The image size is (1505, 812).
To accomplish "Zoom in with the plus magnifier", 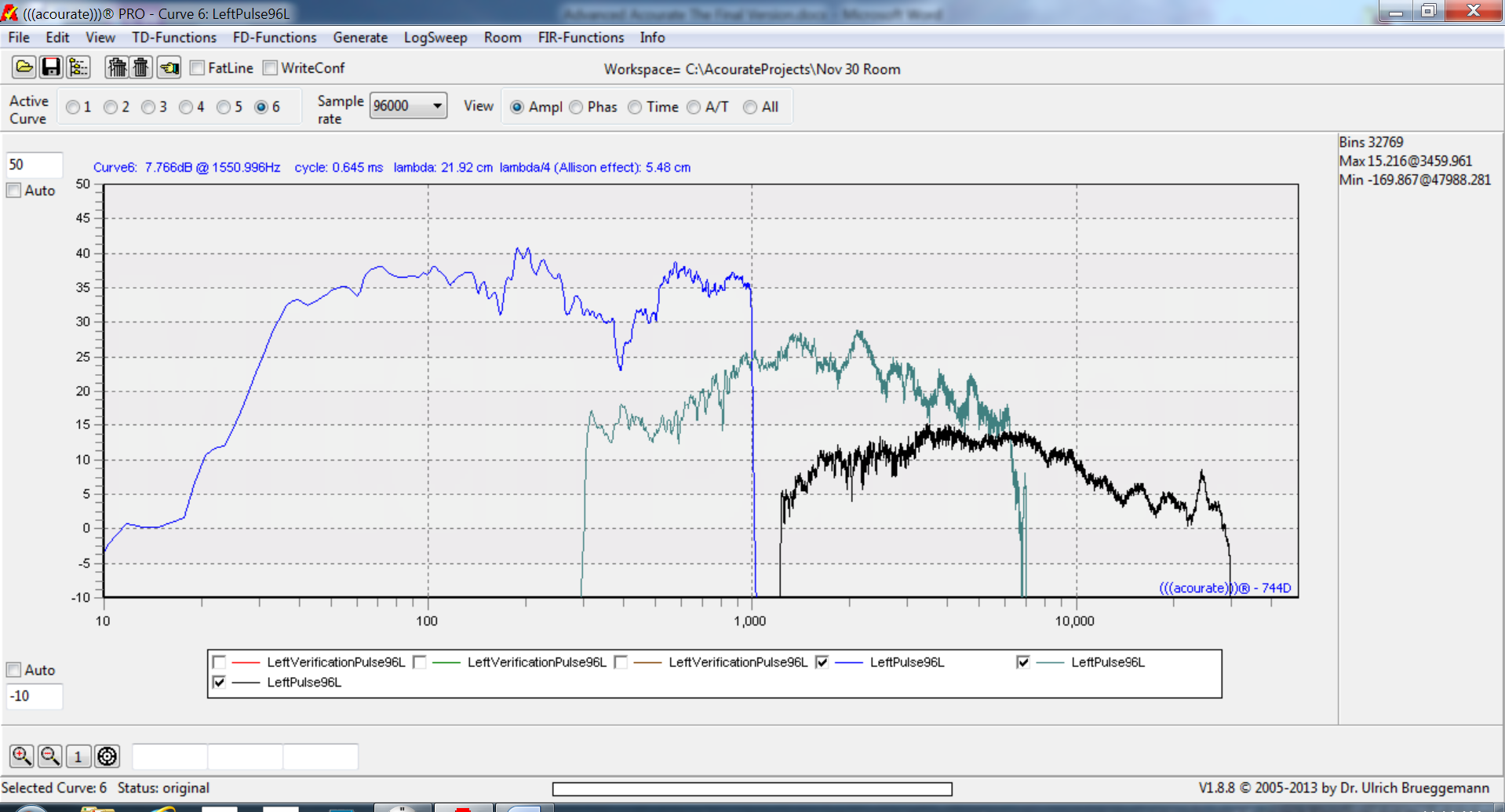I will (x=22, y=756).
